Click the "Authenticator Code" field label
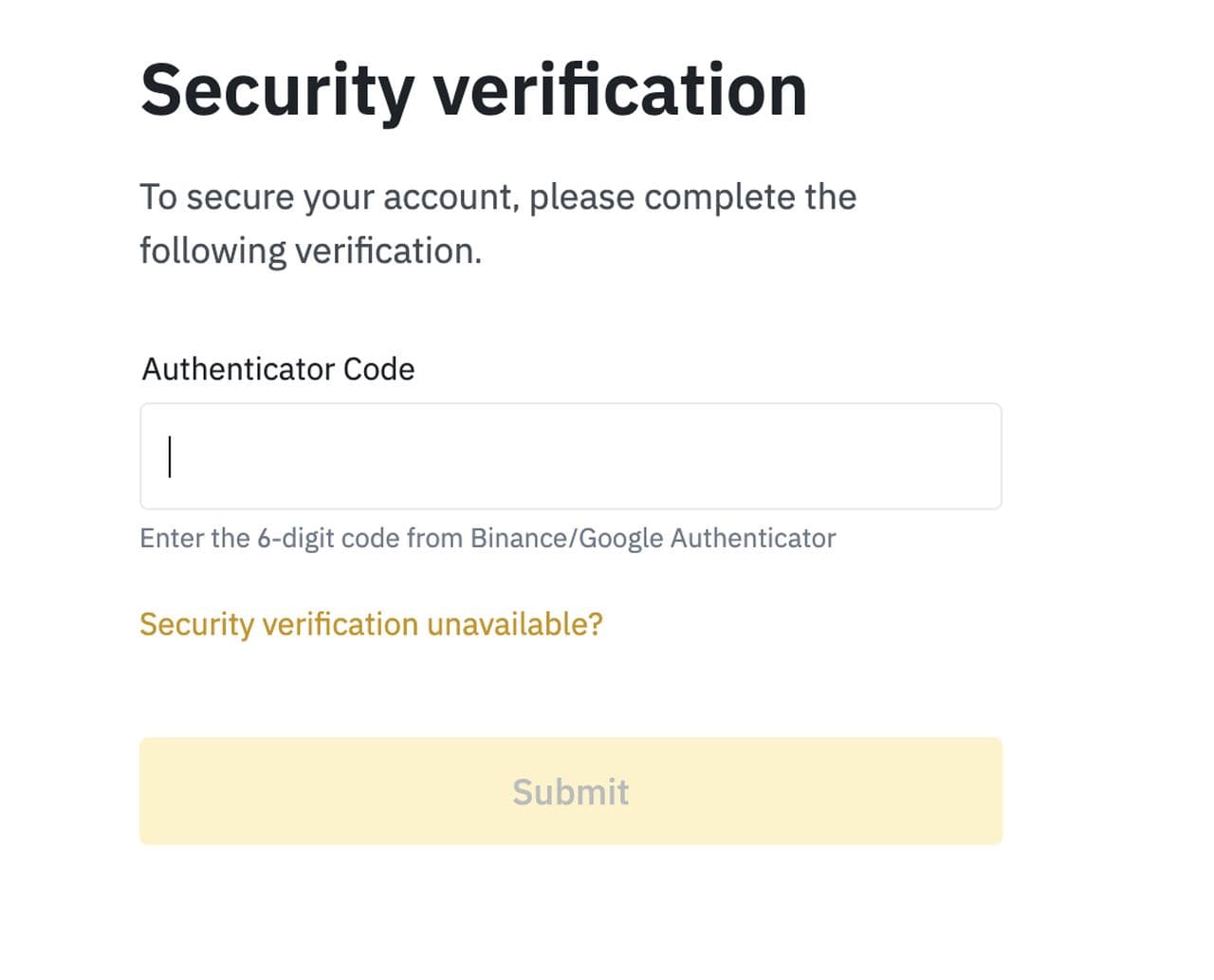The width and height of the screenshot is (1214, 980). click(278, 369)
